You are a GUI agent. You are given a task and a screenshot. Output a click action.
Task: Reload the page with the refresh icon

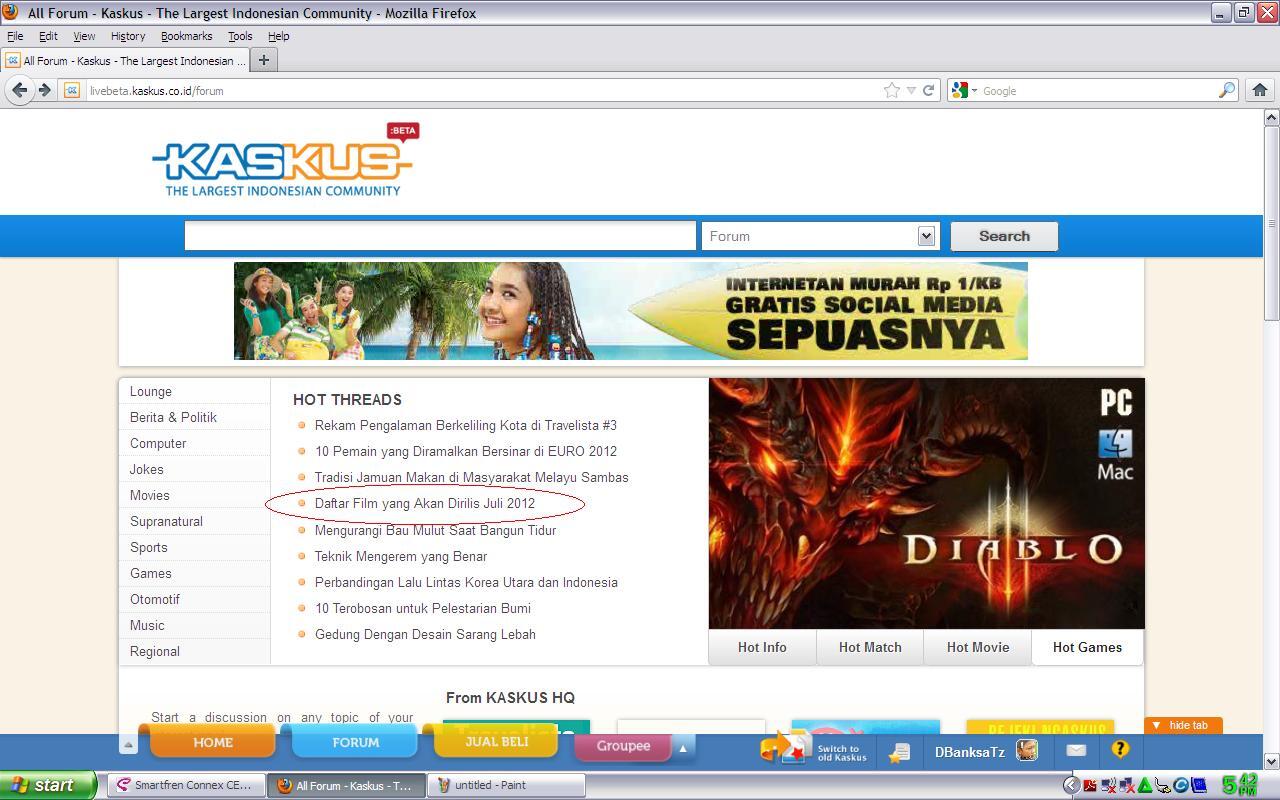(928, 90)
